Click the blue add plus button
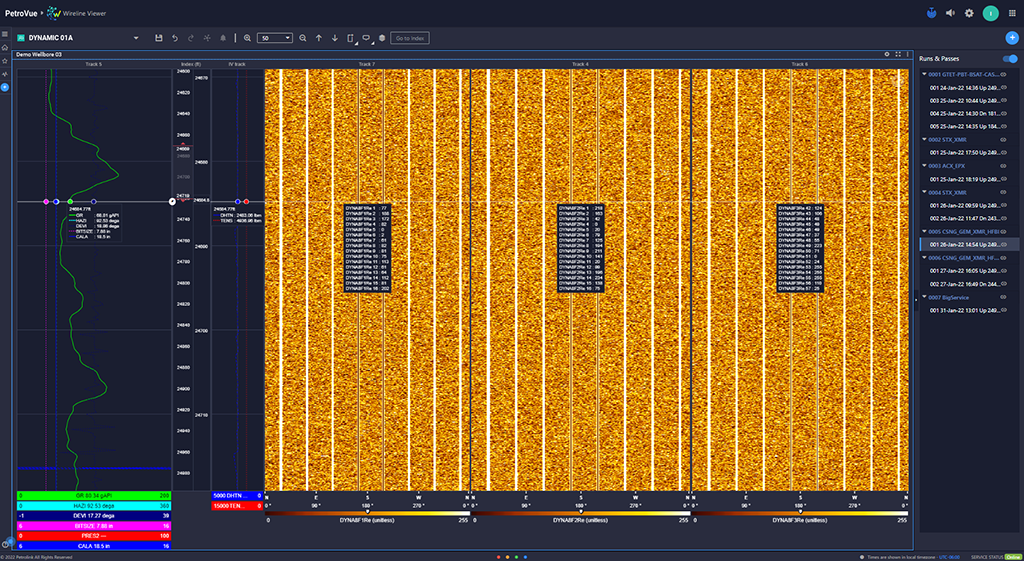Screen dimensions: 1024x561 (1012, 38)
